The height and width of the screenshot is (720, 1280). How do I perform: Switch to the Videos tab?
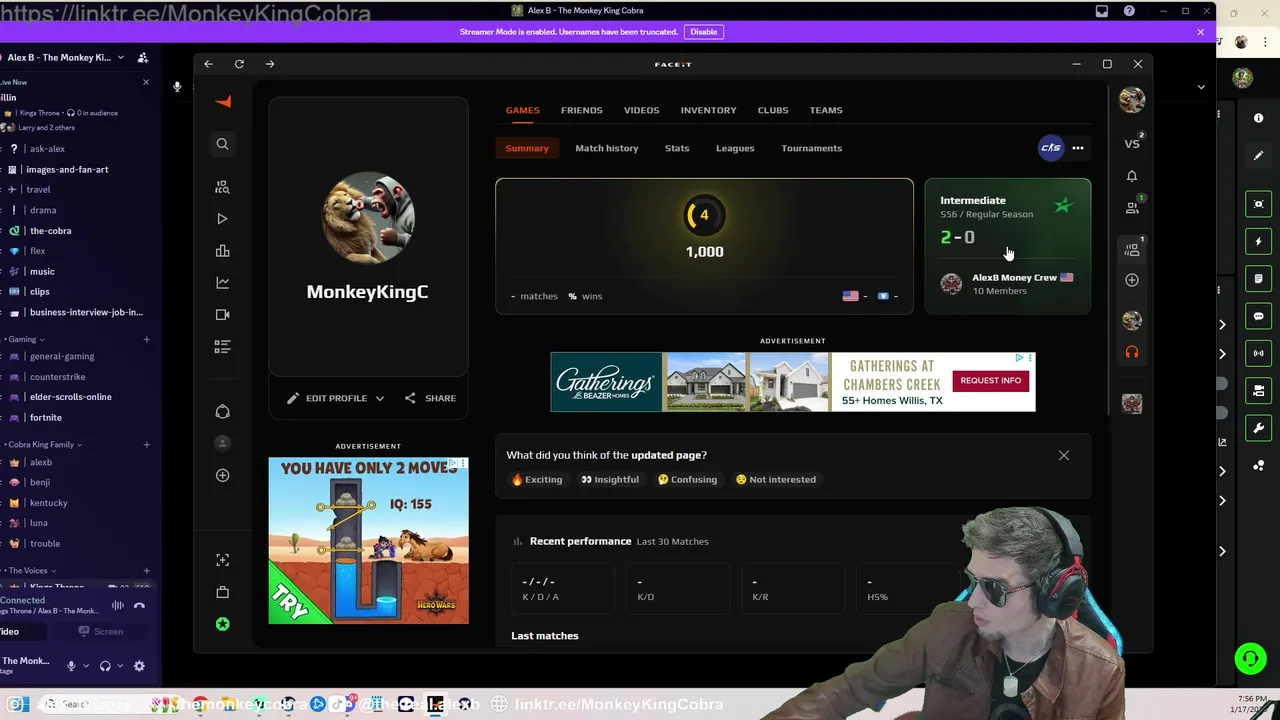click(x=641, y=110)
